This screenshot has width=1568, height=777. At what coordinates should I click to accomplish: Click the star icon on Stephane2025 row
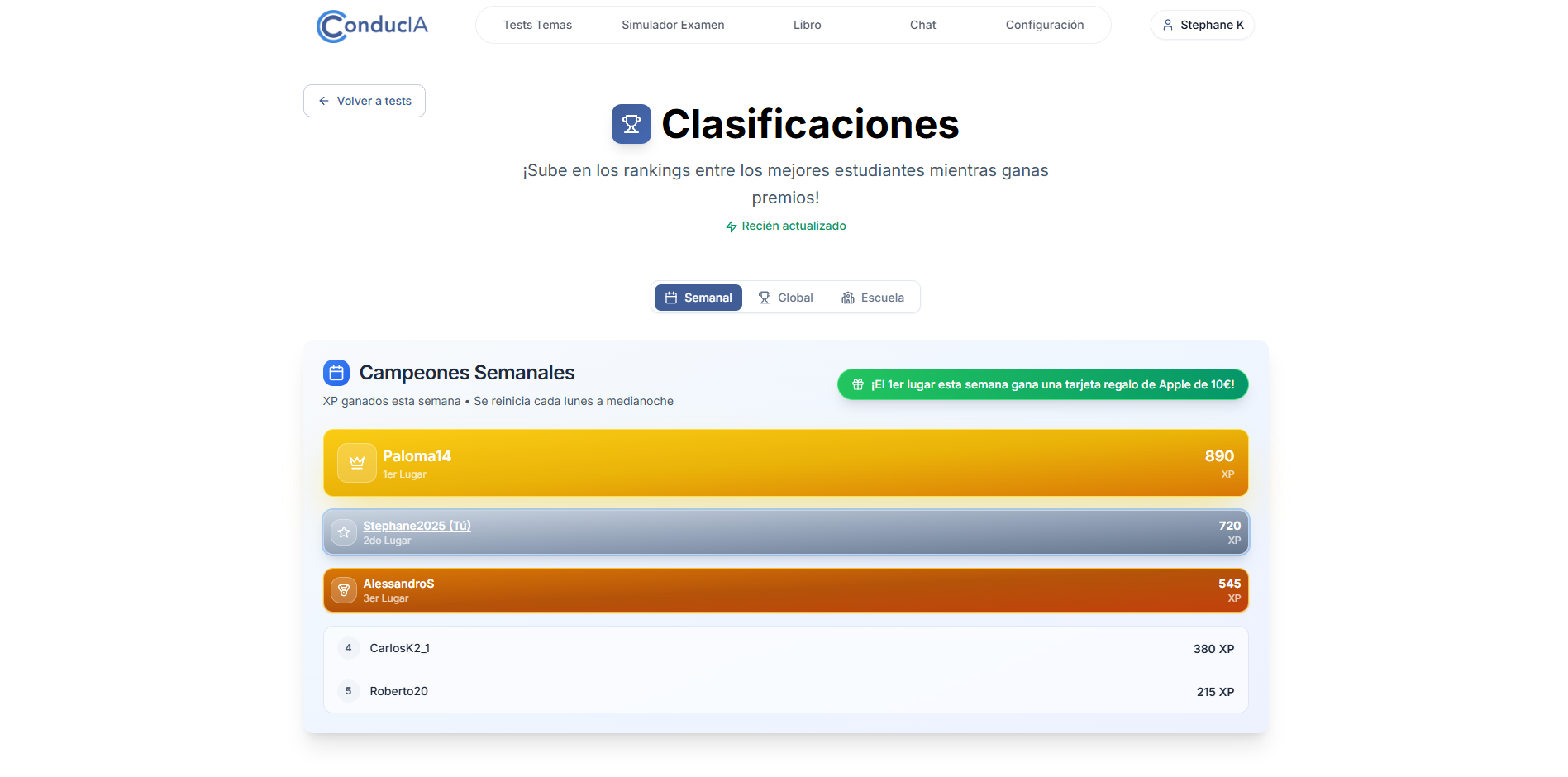coord(344,532)
